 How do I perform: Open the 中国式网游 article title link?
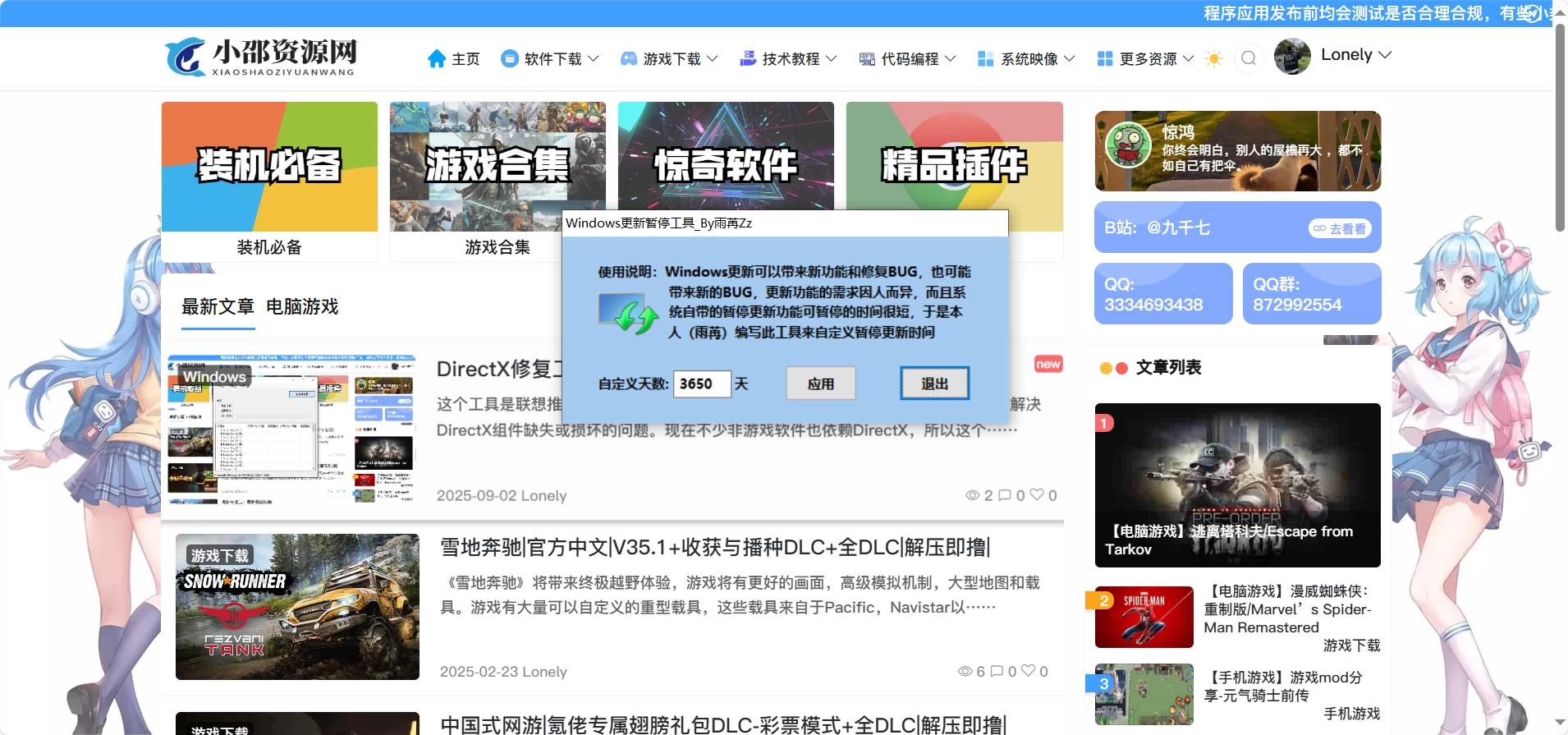(723, 725)
